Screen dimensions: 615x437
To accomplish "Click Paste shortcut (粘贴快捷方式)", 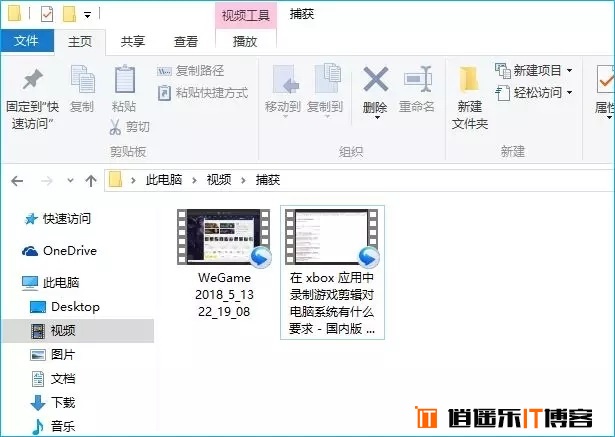I will click(x=203, y=93).
